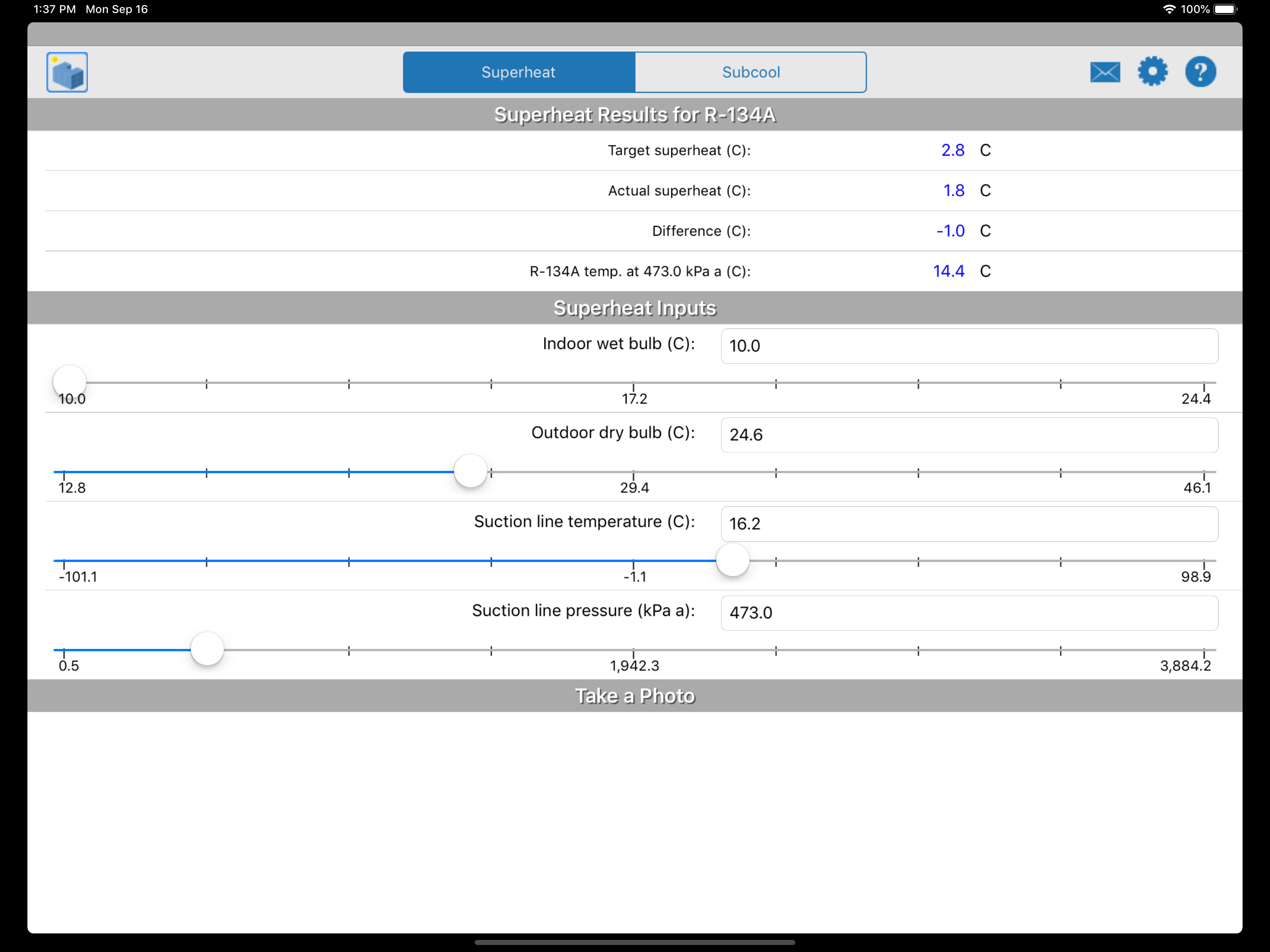Edit the Suction line temperature field

(969, 524)
